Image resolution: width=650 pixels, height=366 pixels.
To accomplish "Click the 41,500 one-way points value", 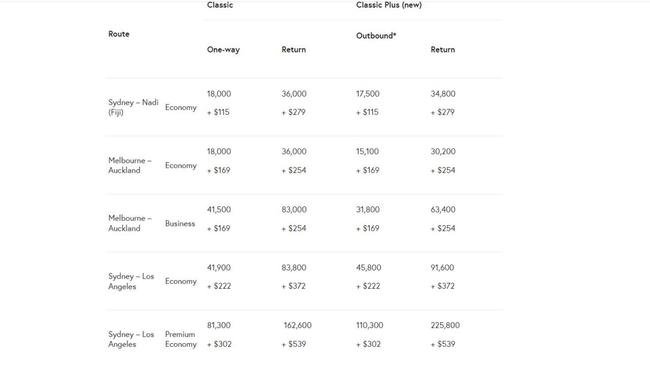I will [x=219, y=210].
